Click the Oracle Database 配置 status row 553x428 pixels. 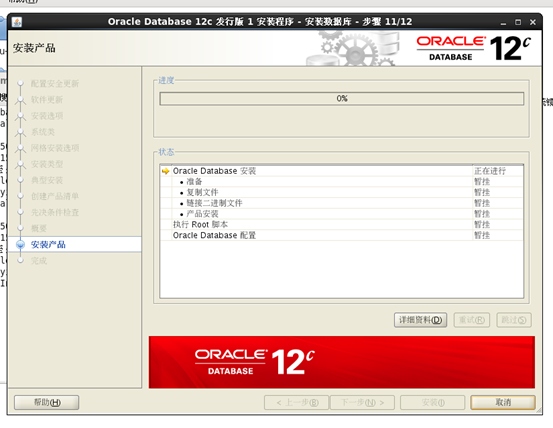click(341, 235)
